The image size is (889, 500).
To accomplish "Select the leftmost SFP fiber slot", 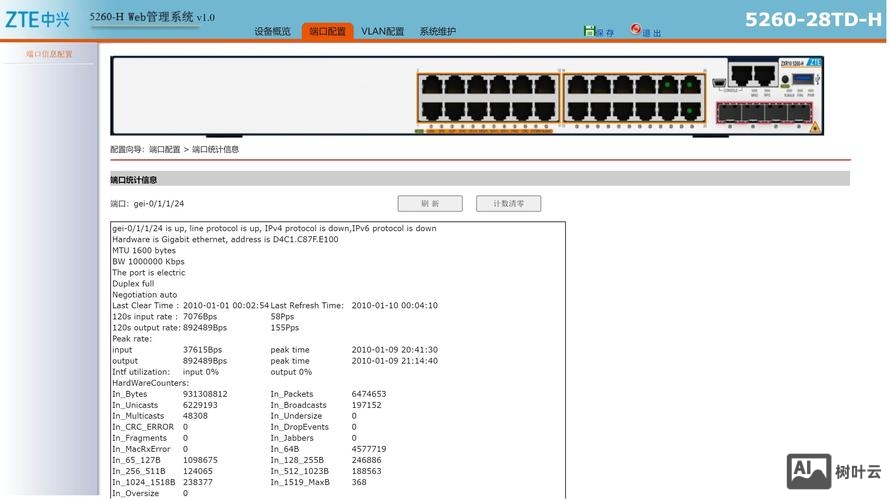I will point(727,111).
